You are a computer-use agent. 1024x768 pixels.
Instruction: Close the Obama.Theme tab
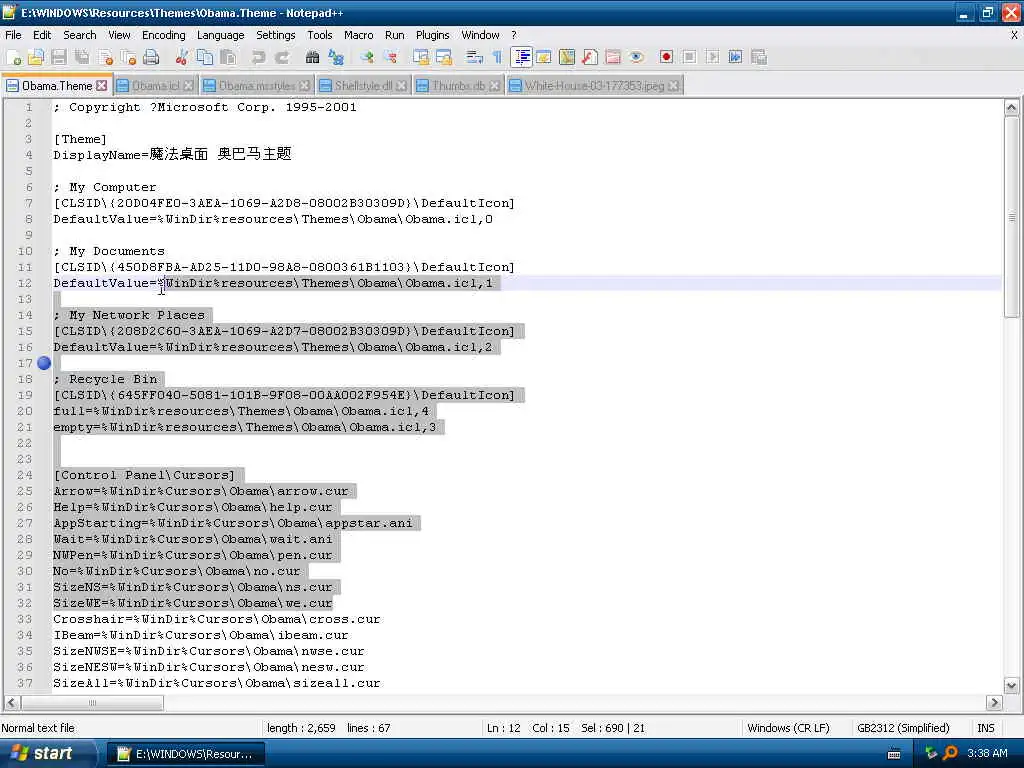pyautogui.click(x=102, y=86)
